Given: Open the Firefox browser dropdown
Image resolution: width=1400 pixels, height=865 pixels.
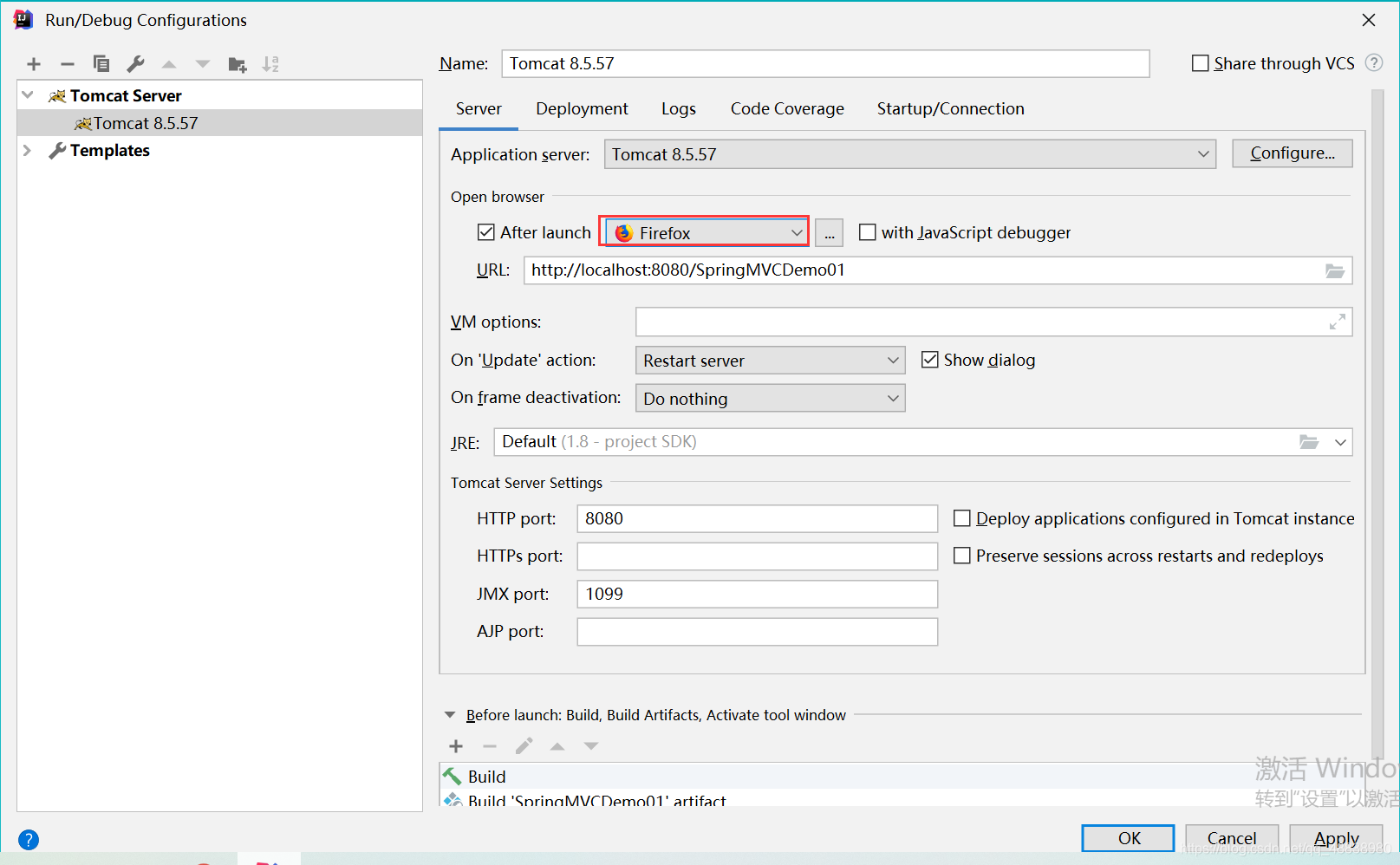Looking at the screenshot, I should [707, 232].
